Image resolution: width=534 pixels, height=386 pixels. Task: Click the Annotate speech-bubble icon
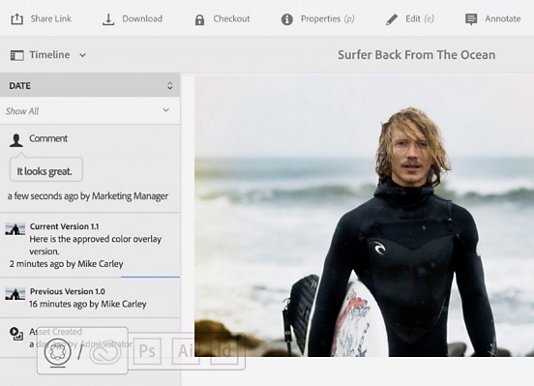click(x=471, y=19)
